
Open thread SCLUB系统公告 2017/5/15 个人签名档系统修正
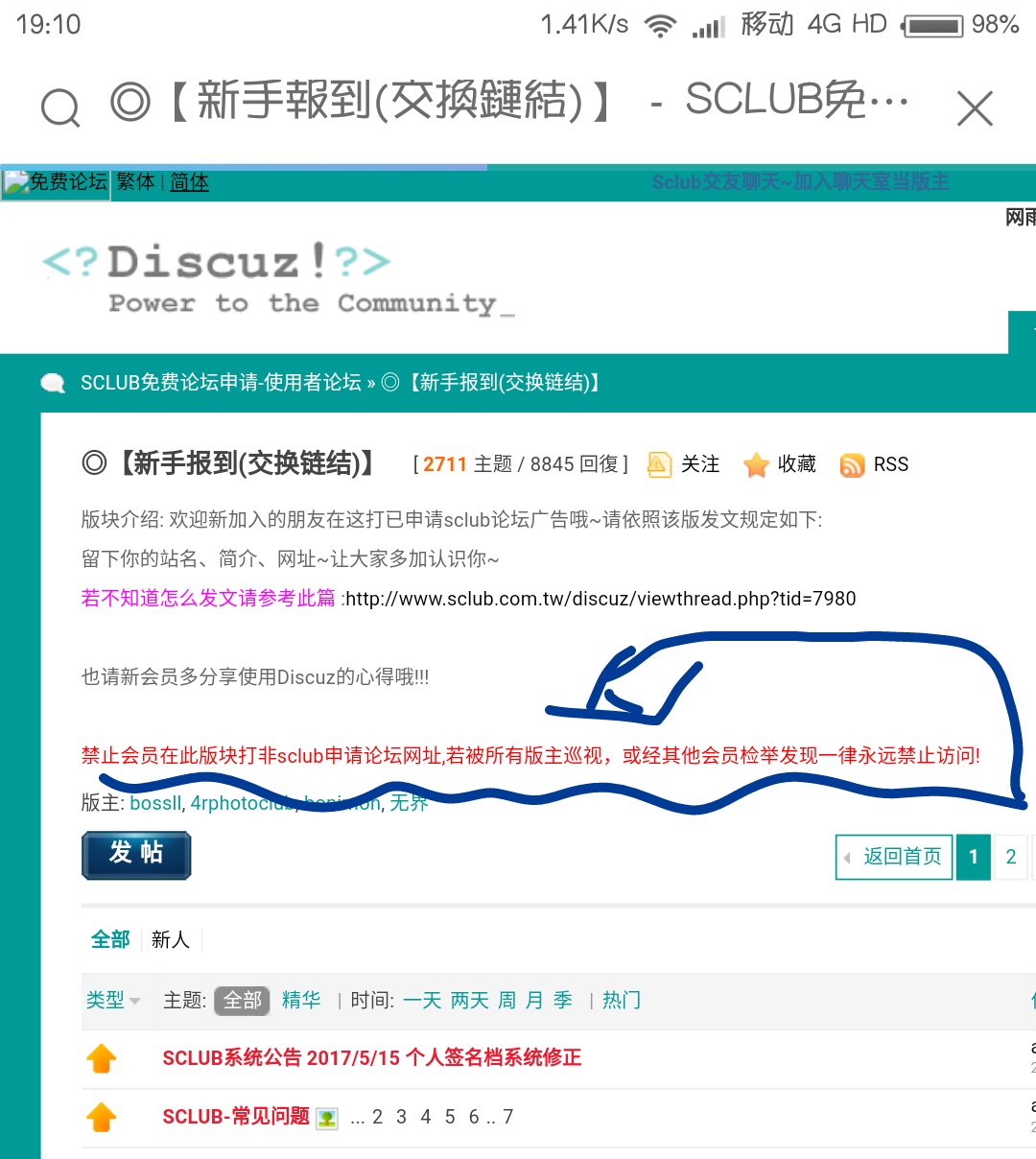tap(372, 1058)
